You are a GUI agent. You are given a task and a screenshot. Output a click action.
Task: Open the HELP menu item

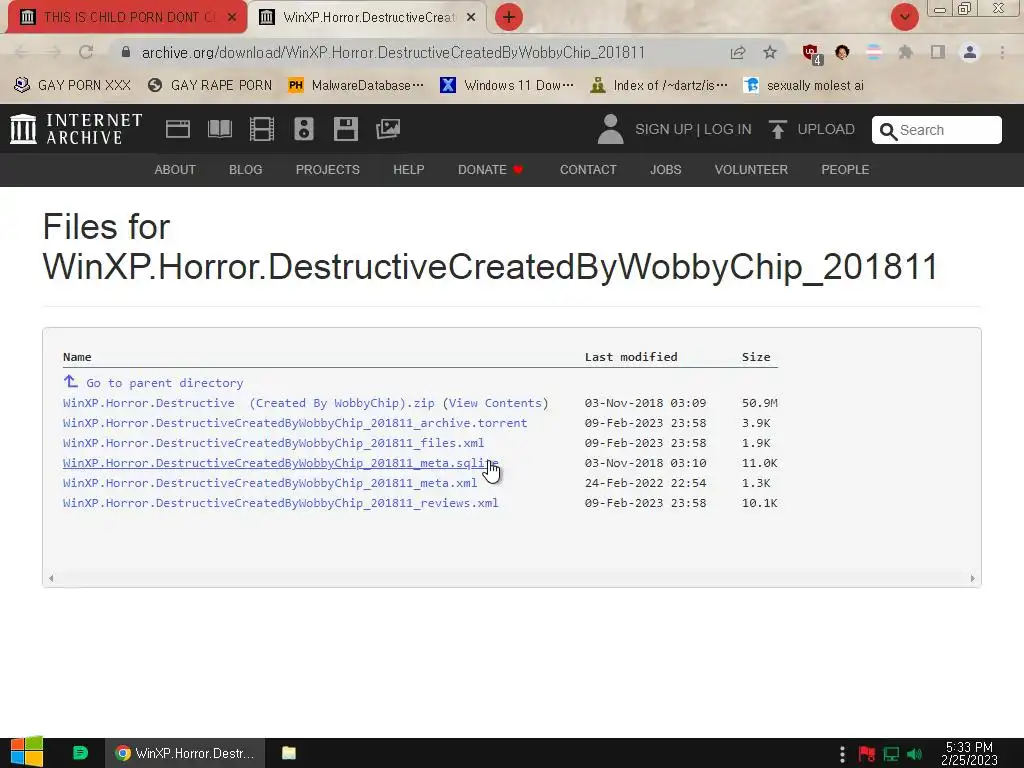409,170
